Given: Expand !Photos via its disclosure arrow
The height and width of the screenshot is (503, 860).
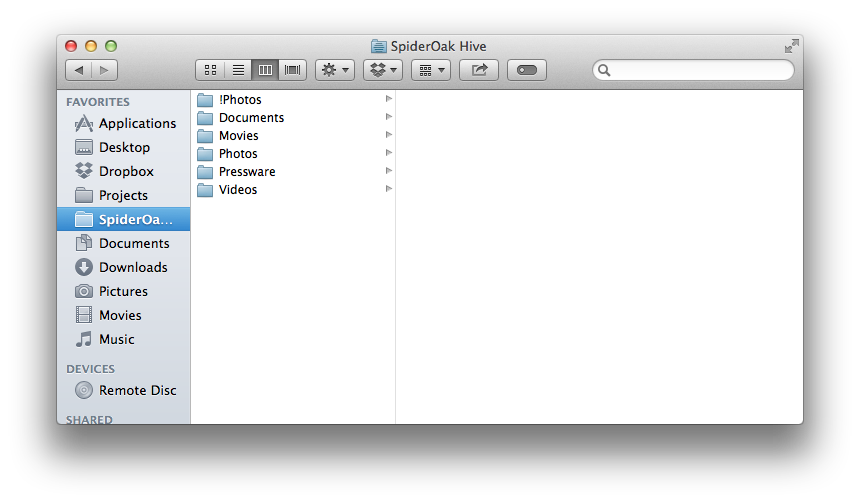Looking at the screenshot, I should click(x=388, y=99).
